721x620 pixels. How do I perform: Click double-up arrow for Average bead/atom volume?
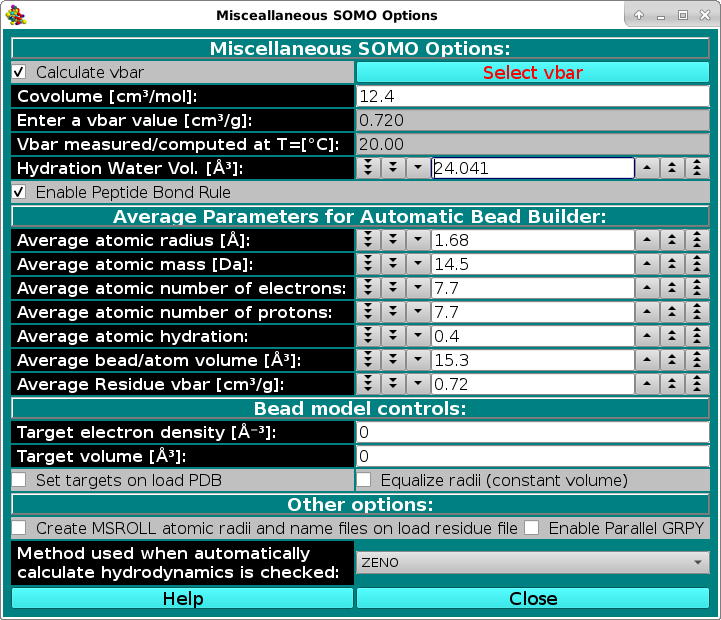coord(674,360)
